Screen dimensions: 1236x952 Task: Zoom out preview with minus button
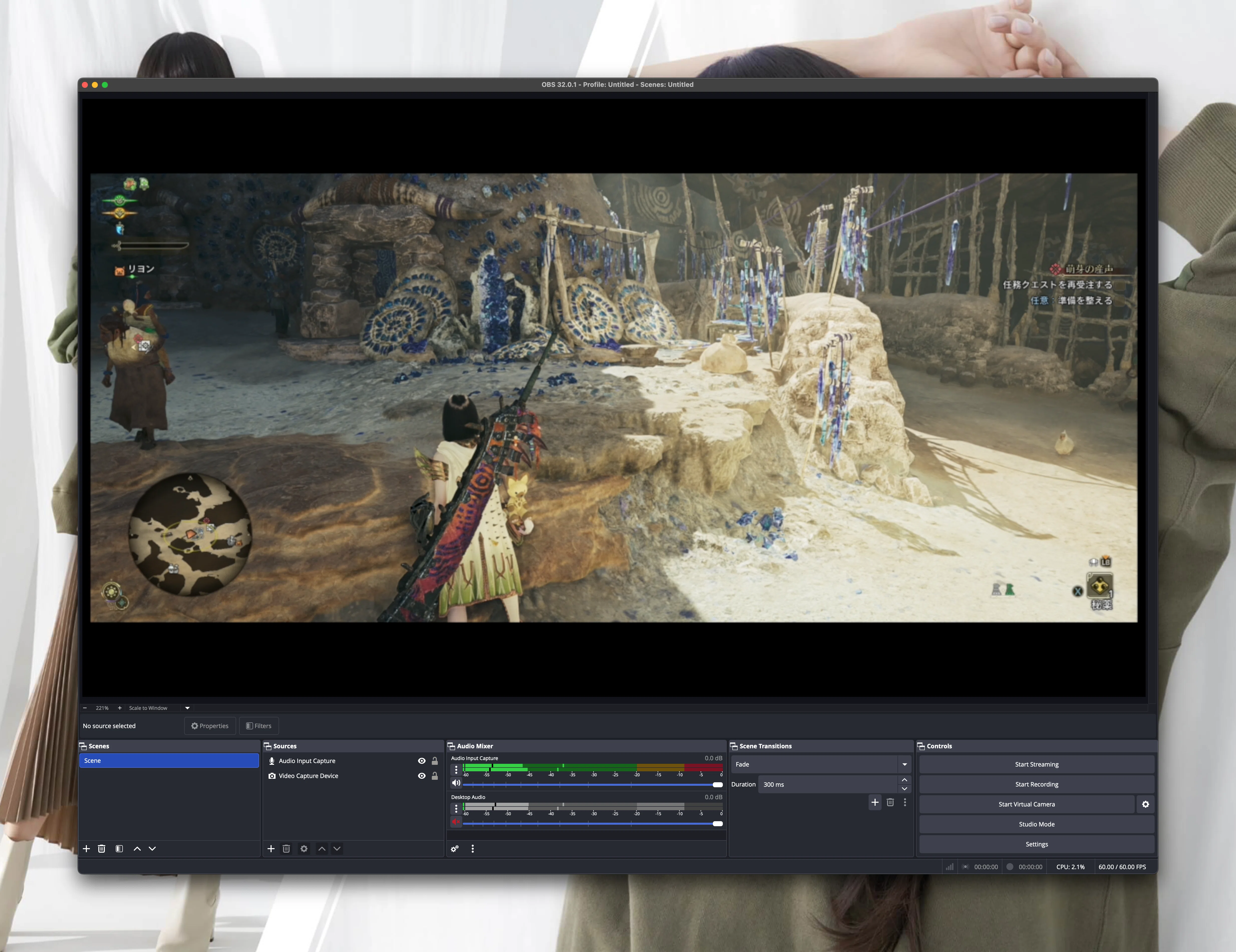tap(85, 708)
